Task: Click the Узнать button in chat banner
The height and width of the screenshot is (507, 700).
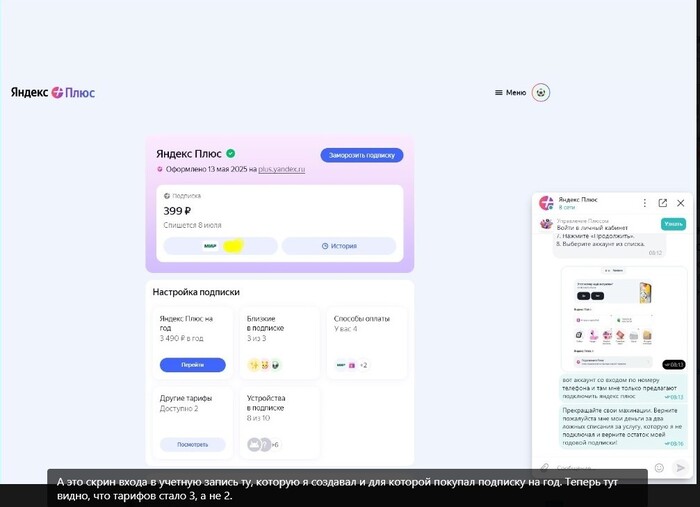Action: 673,224
